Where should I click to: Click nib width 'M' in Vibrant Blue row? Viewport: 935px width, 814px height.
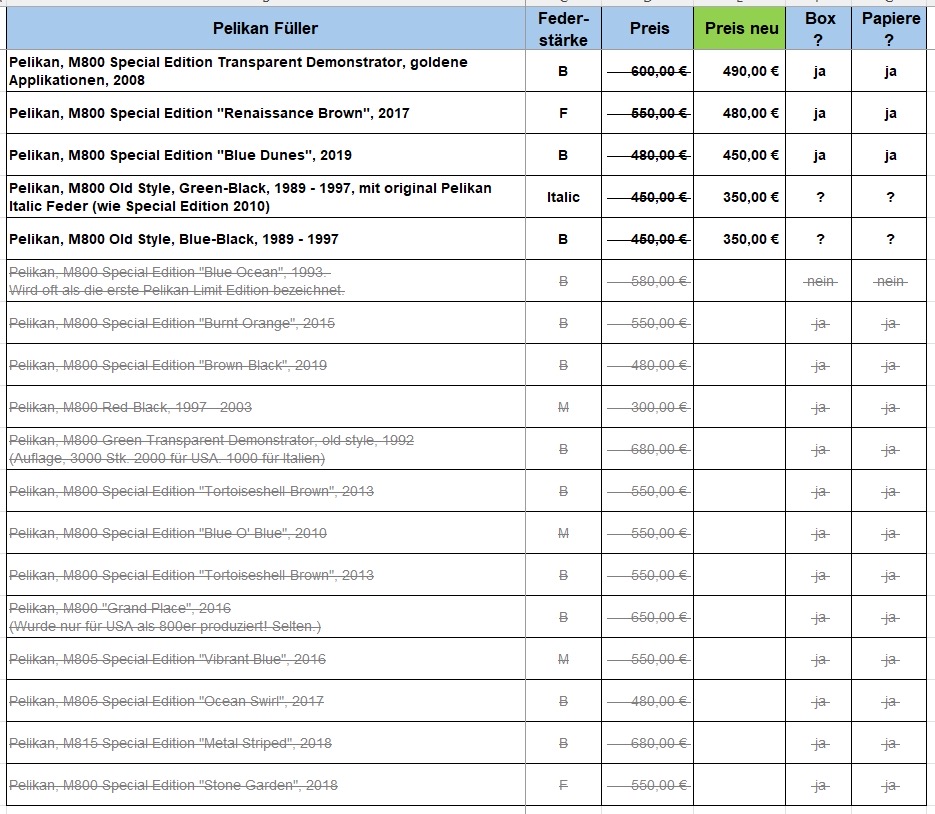tap(563, 659)
